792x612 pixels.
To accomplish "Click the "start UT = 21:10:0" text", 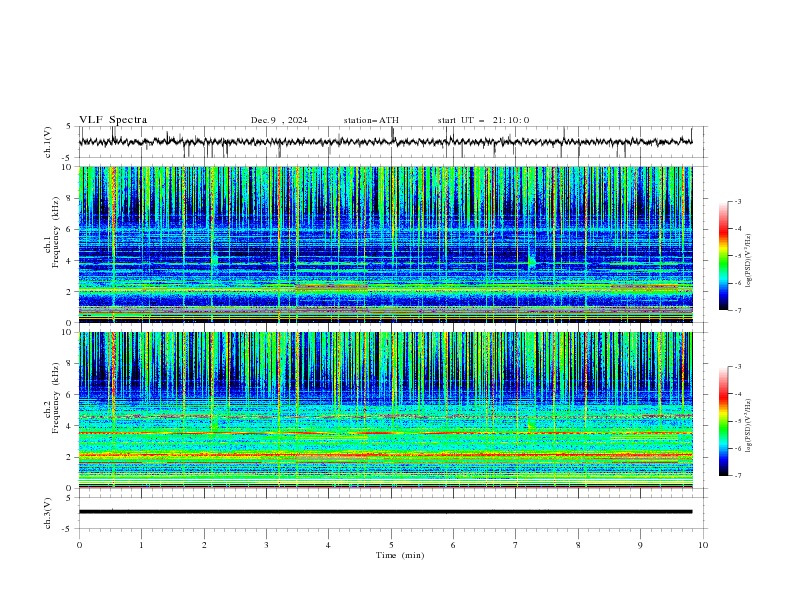I will [483, 120].
